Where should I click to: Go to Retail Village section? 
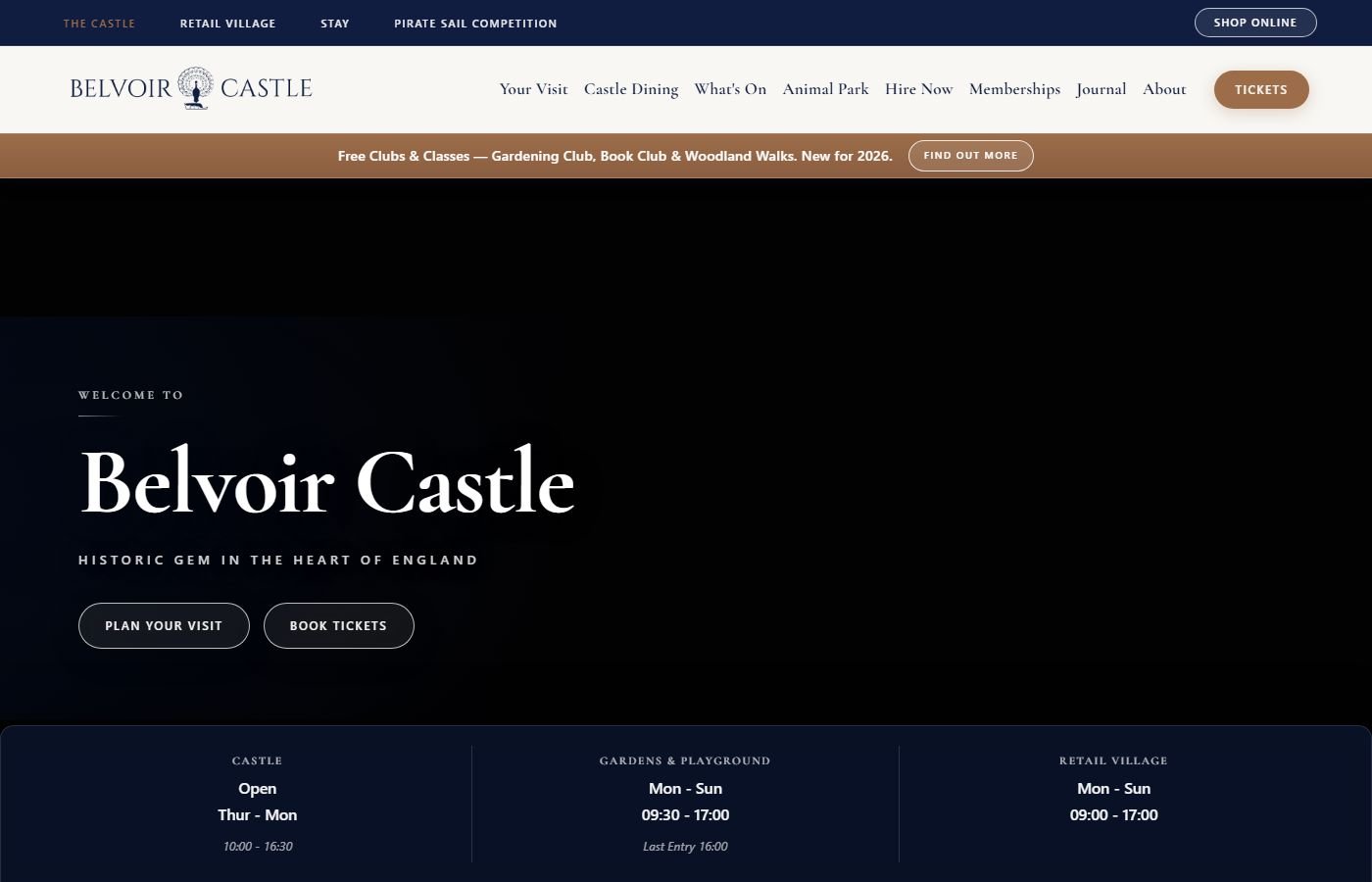pos(227,24)
